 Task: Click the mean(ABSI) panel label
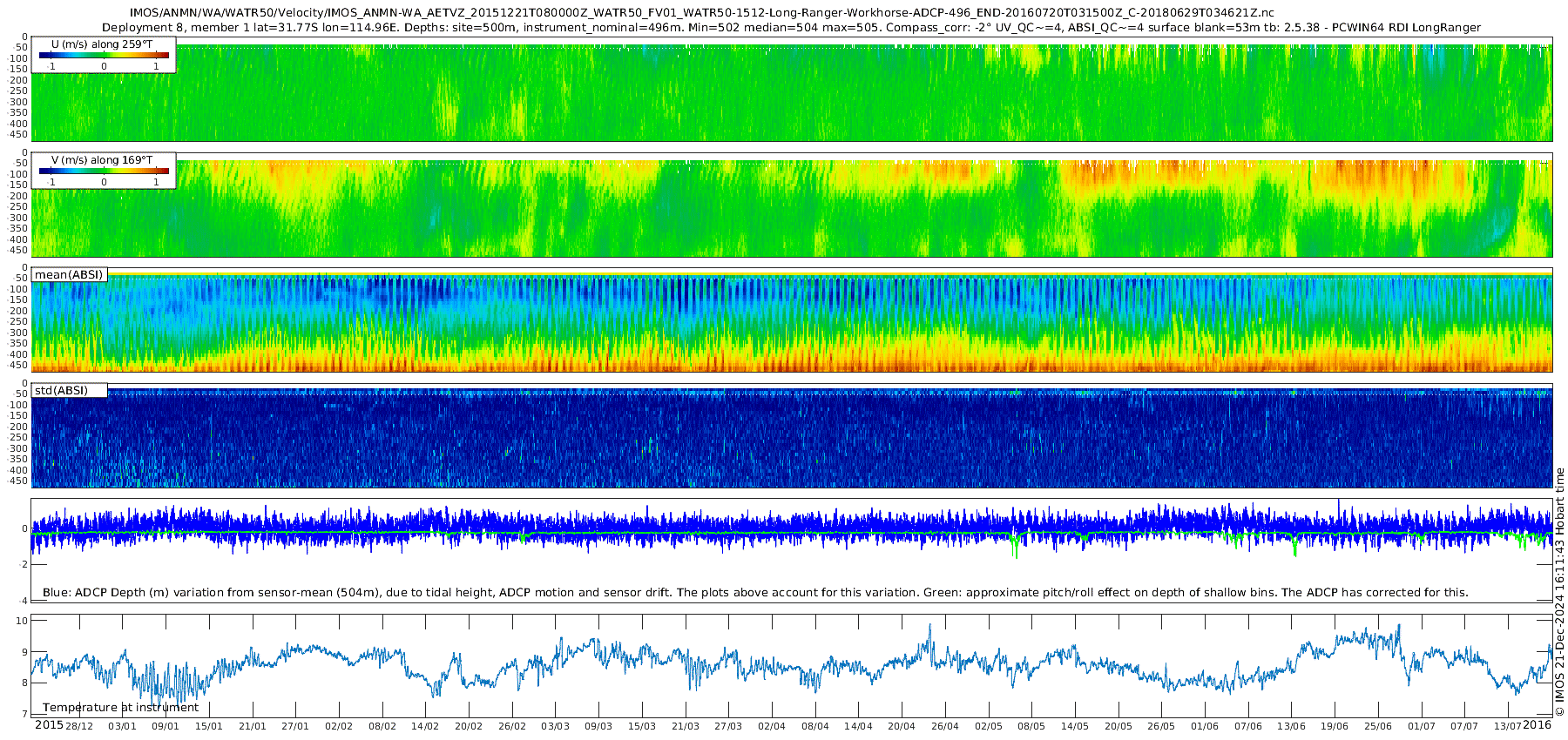[x=69, y=275]
